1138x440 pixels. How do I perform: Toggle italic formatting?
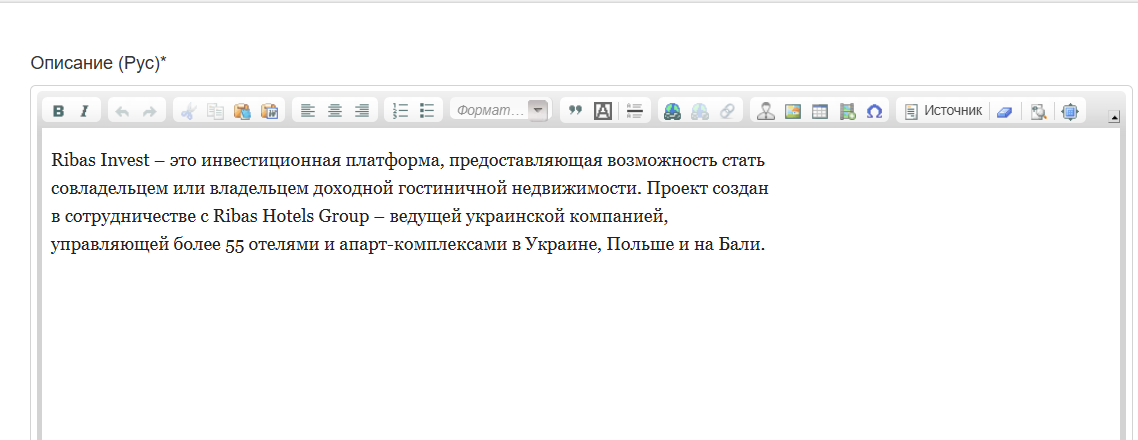tap(85, 111)
